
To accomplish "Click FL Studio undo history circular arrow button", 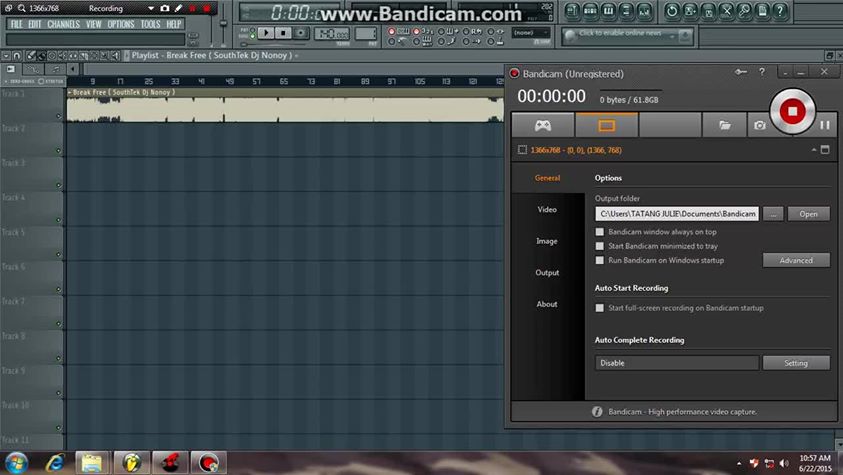I will click(x=672, y=11).
